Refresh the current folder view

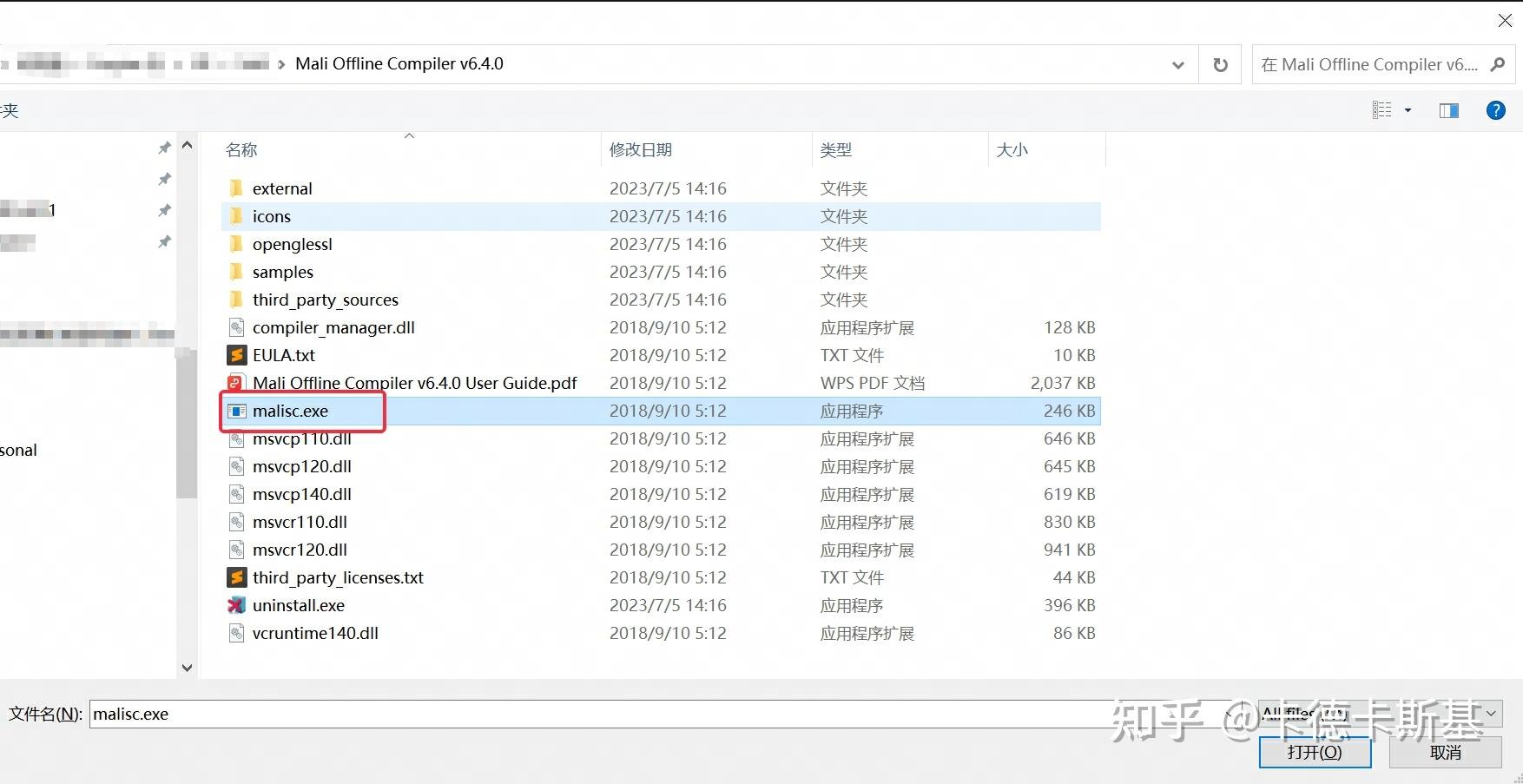point(1220,64)
